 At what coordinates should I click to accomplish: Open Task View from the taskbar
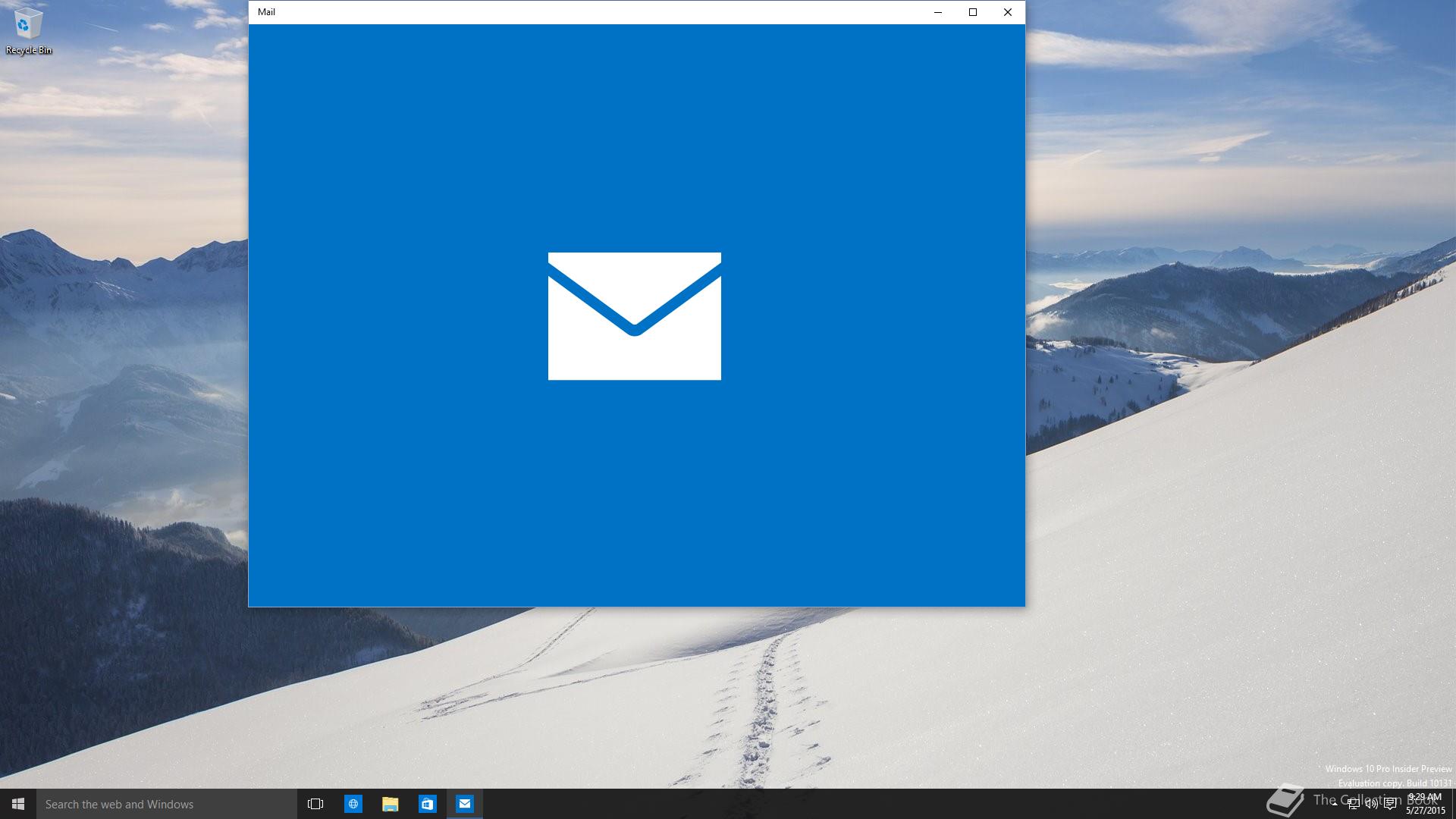coord(315,804)
